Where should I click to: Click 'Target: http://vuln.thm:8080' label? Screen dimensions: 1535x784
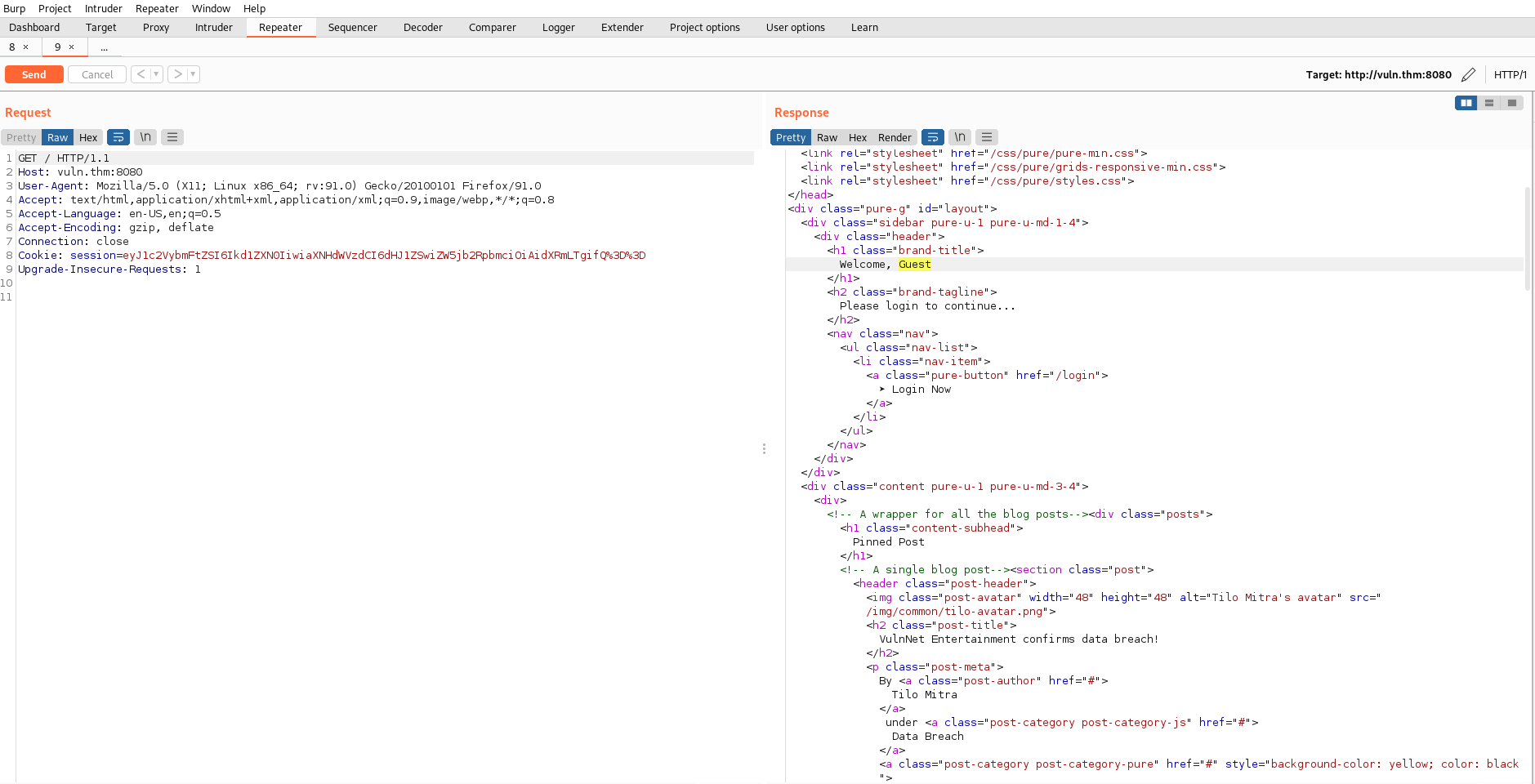tap(1378, 74)
